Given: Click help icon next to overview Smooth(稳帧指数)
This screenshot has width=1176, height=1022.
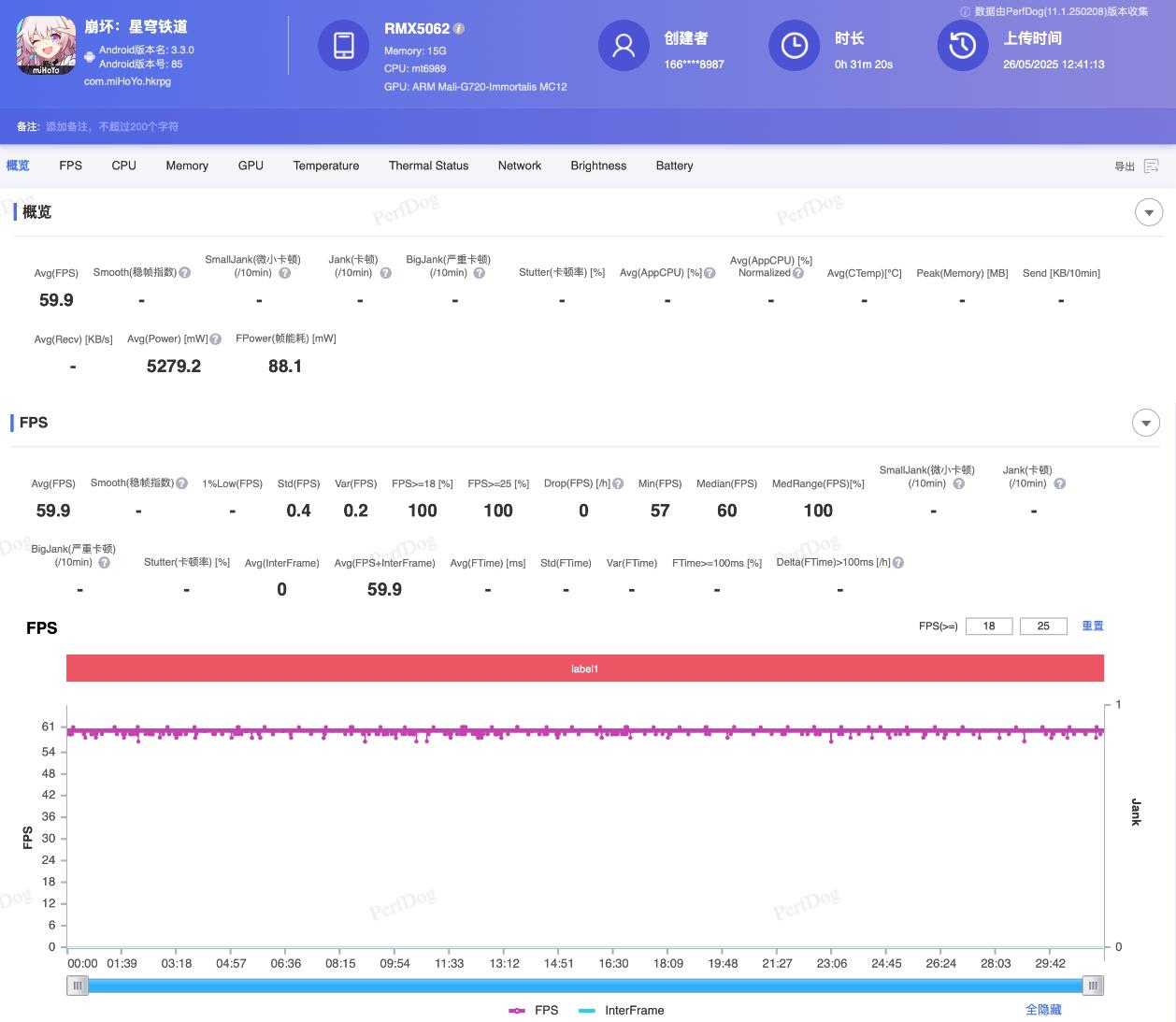Looking at the screenshot, I should (185, 273).
